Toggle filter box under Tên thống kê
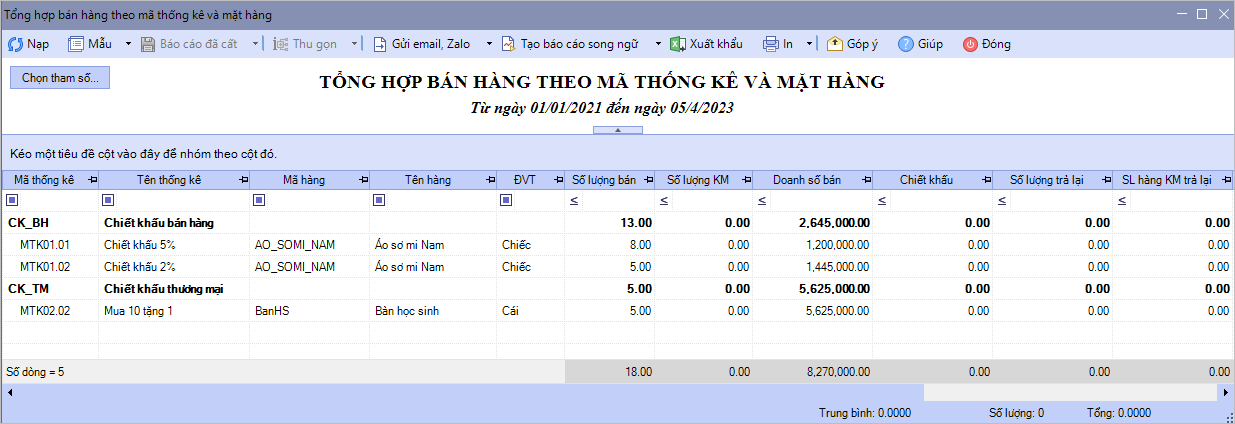The width and height of the screenshot is (1235, 424). click(107, 201)
